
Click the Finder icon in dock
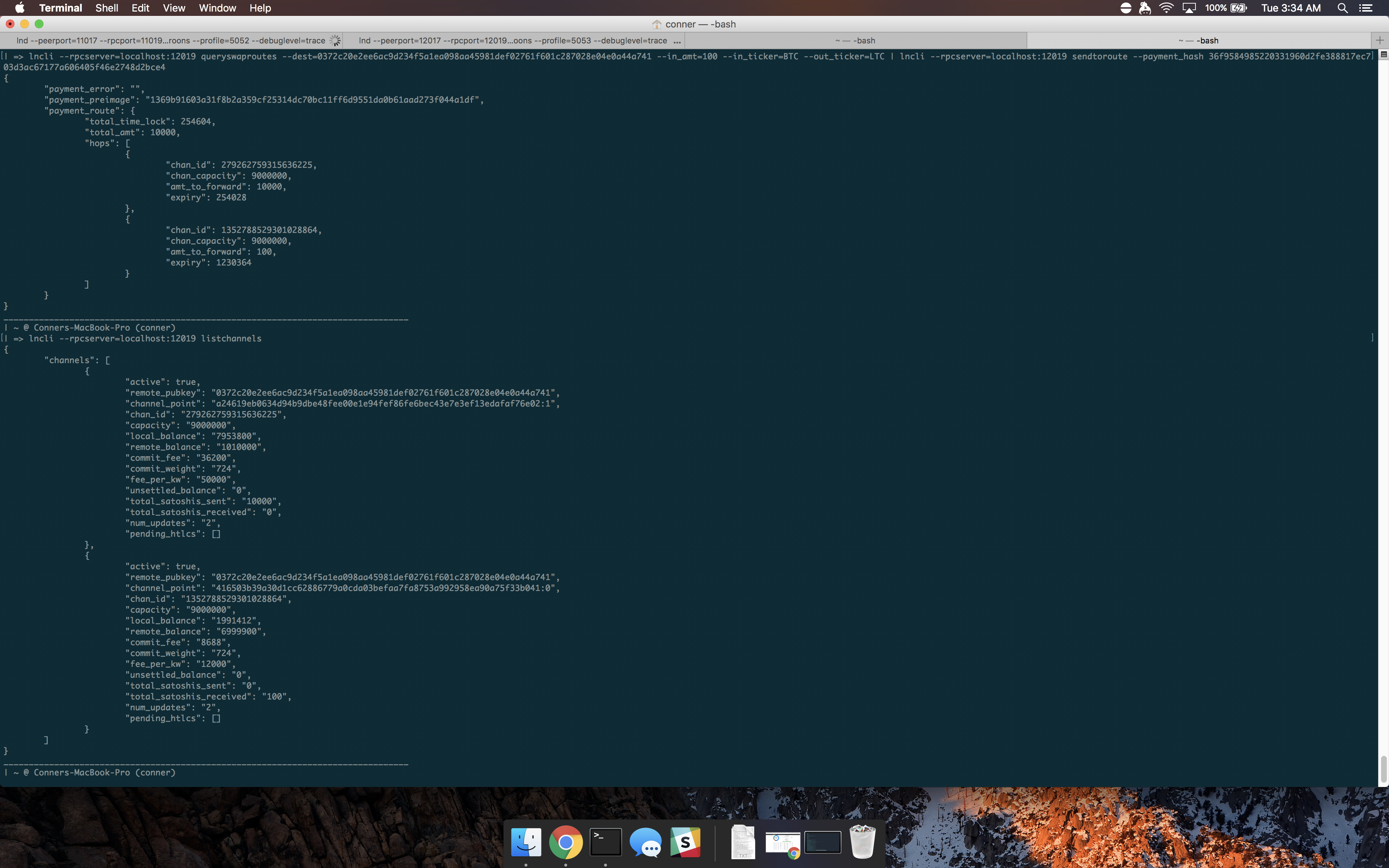(x=525, y=843)
